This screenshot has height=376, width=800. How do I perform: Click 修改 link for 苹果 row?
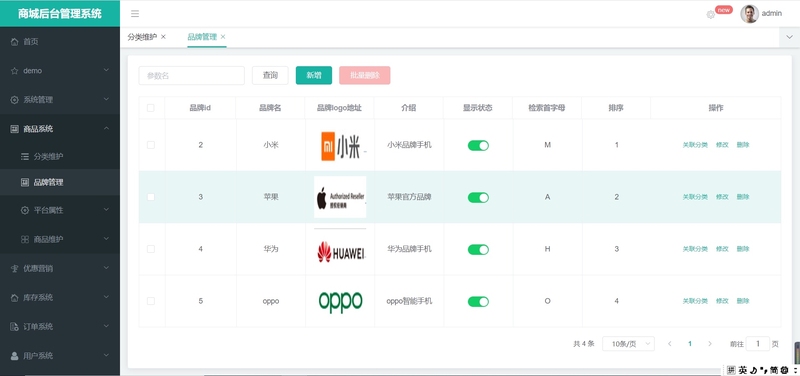pos(722,197)
